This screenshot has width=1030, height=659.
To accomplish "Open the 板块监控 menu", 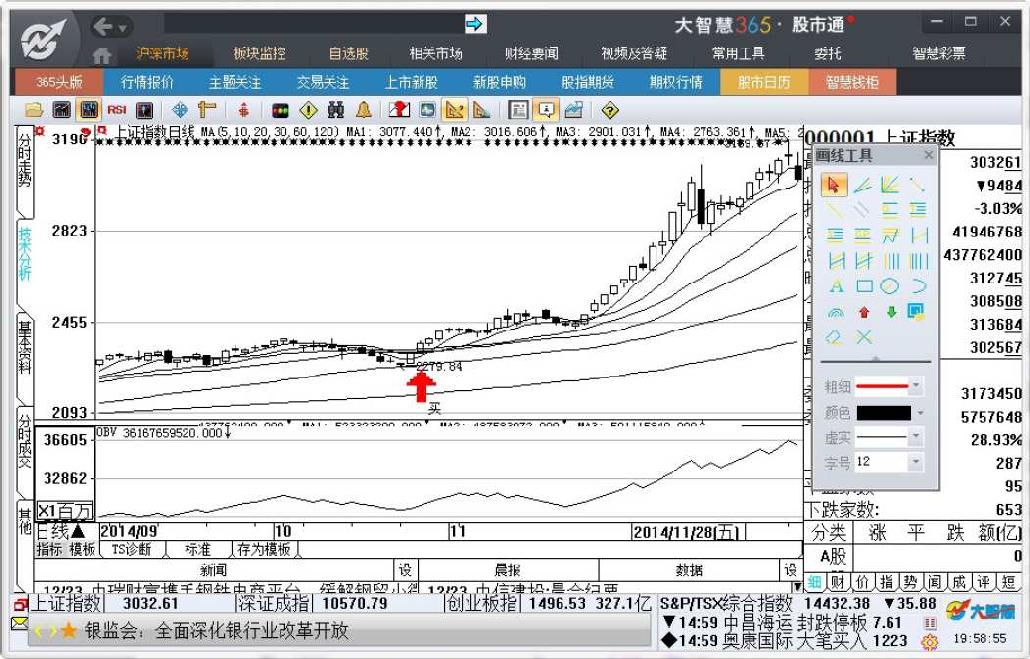I will pyautogui.click(x=259, y=54).
